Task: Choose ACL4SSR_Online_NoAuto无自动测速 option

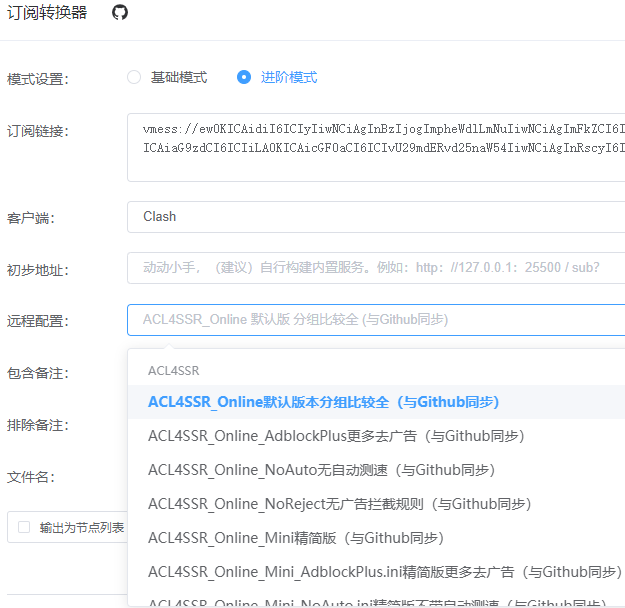Action: click(x=376, y=470)
